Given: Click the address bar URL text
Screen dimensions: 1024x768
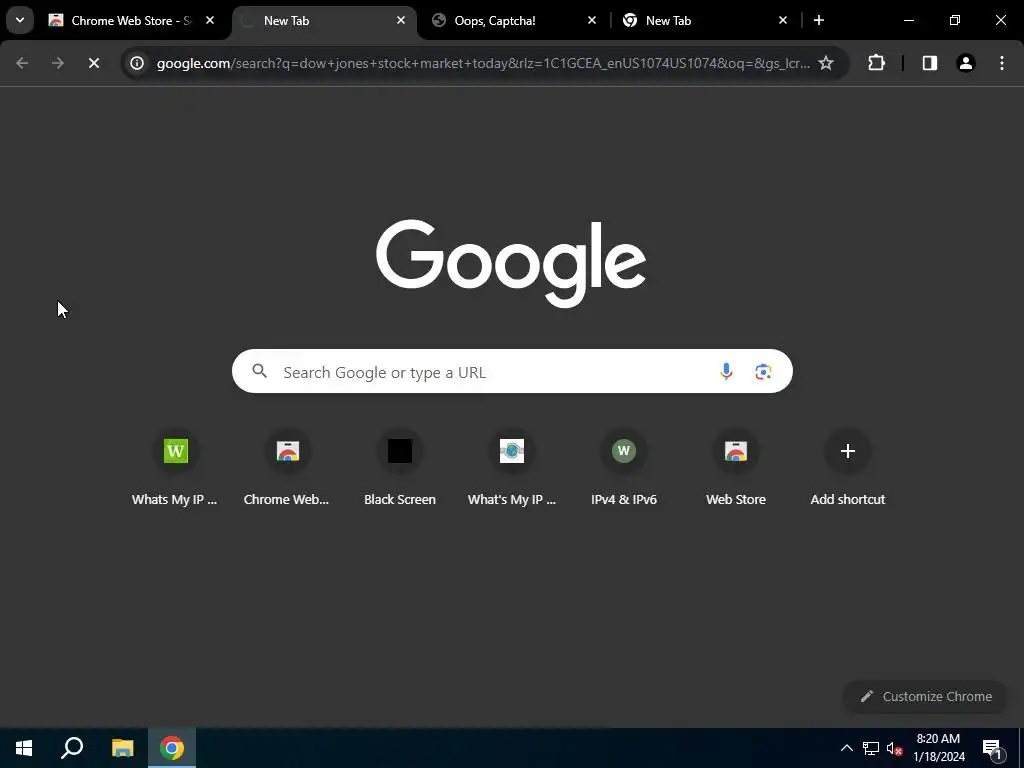Looking at the screenshot, I should click(483, 63).
